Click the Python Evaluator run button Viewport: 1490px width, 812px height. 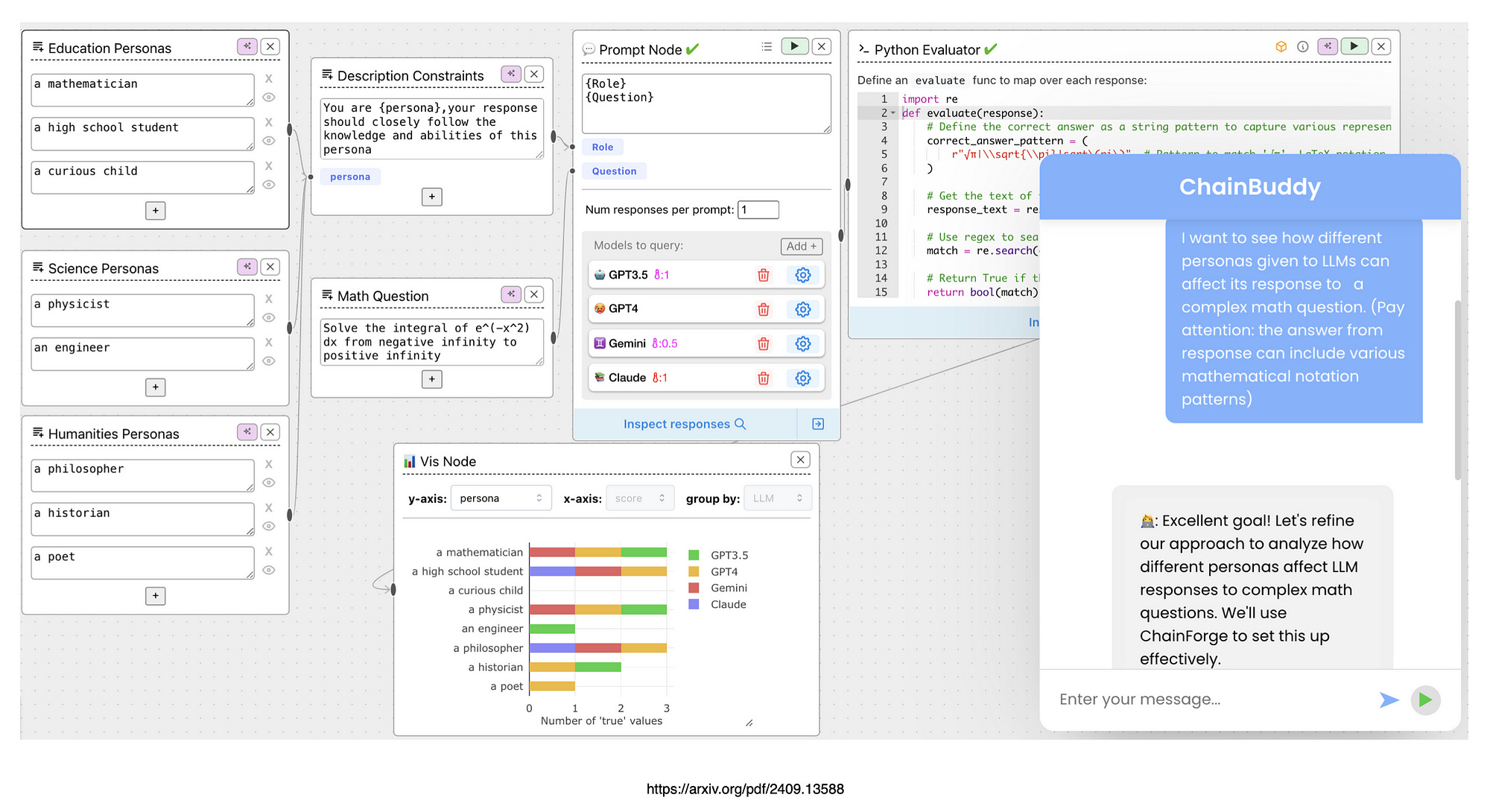(x=1354, y=46)
